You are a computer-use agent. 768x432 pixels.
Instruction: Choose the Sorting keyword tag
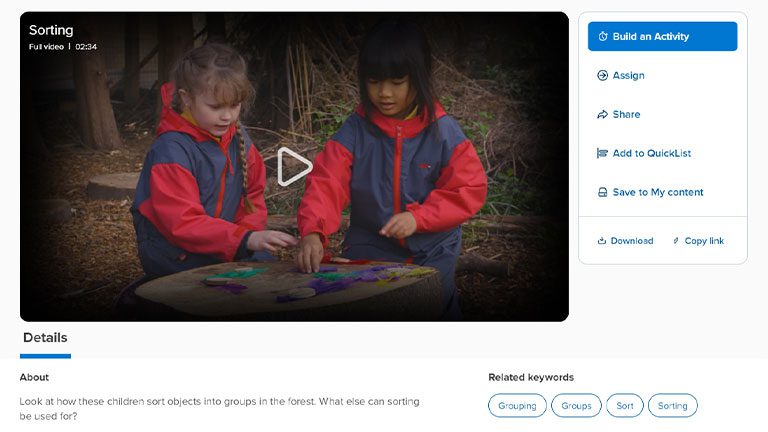click(x=672, y=406)
